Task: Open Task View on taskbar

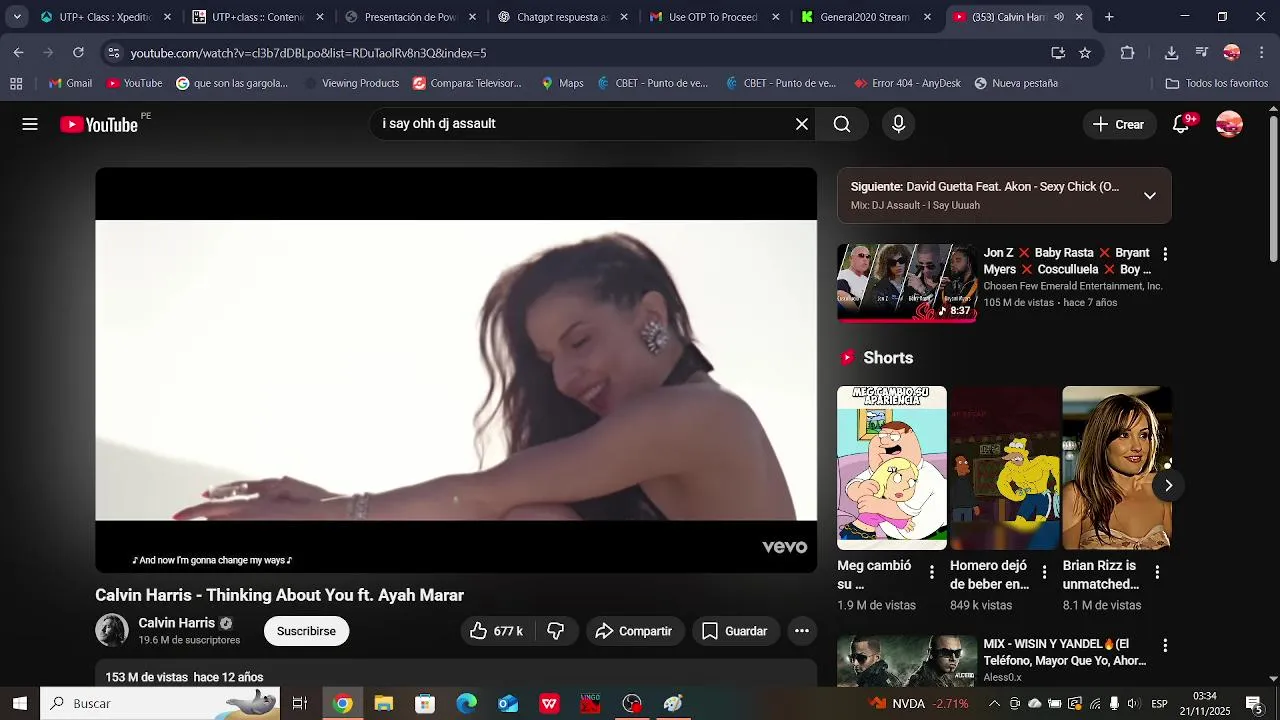Action: [x=299, y=703]
